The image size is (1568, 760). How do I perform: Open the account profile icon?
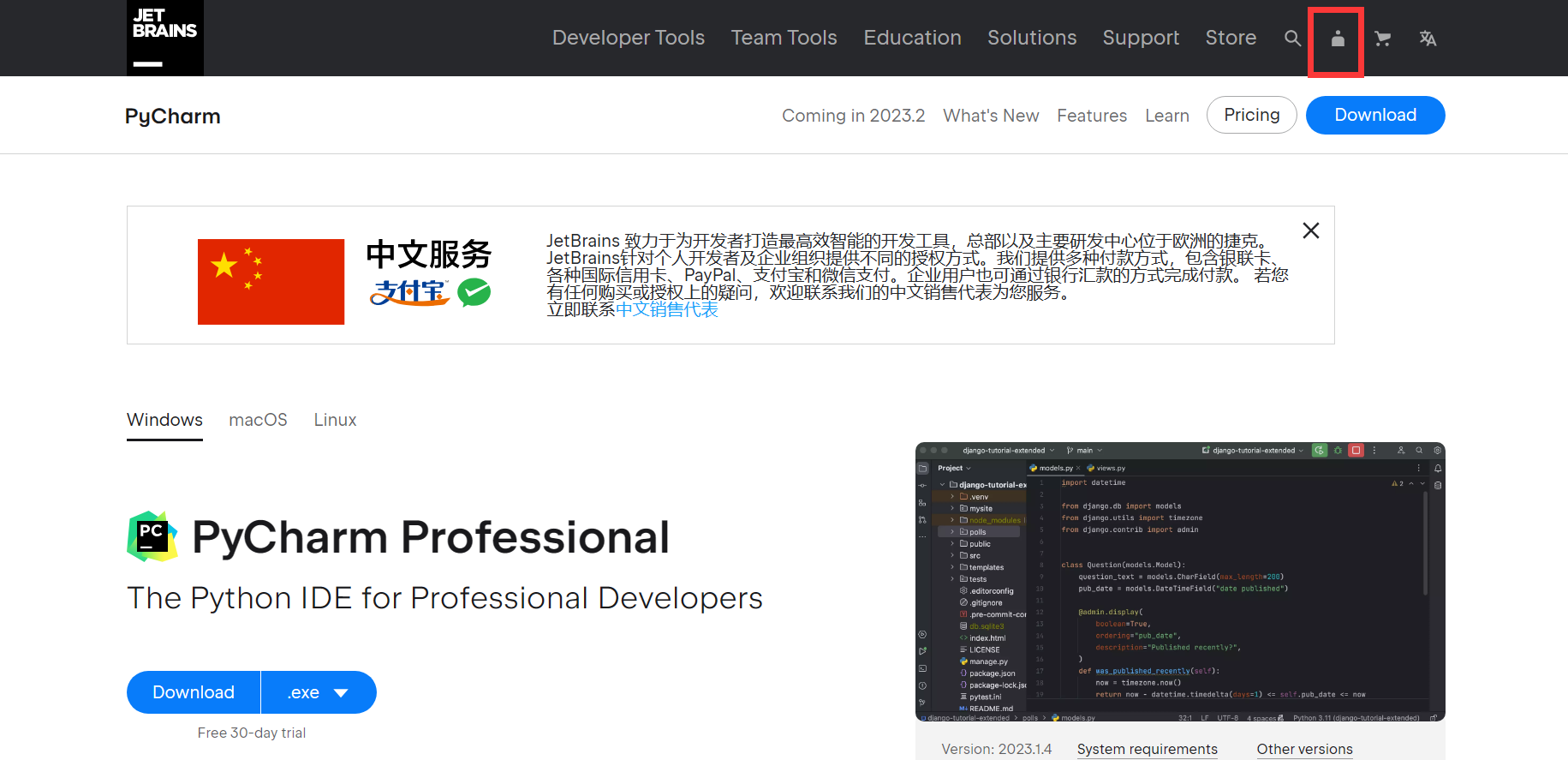click(x=1337, y=39)
